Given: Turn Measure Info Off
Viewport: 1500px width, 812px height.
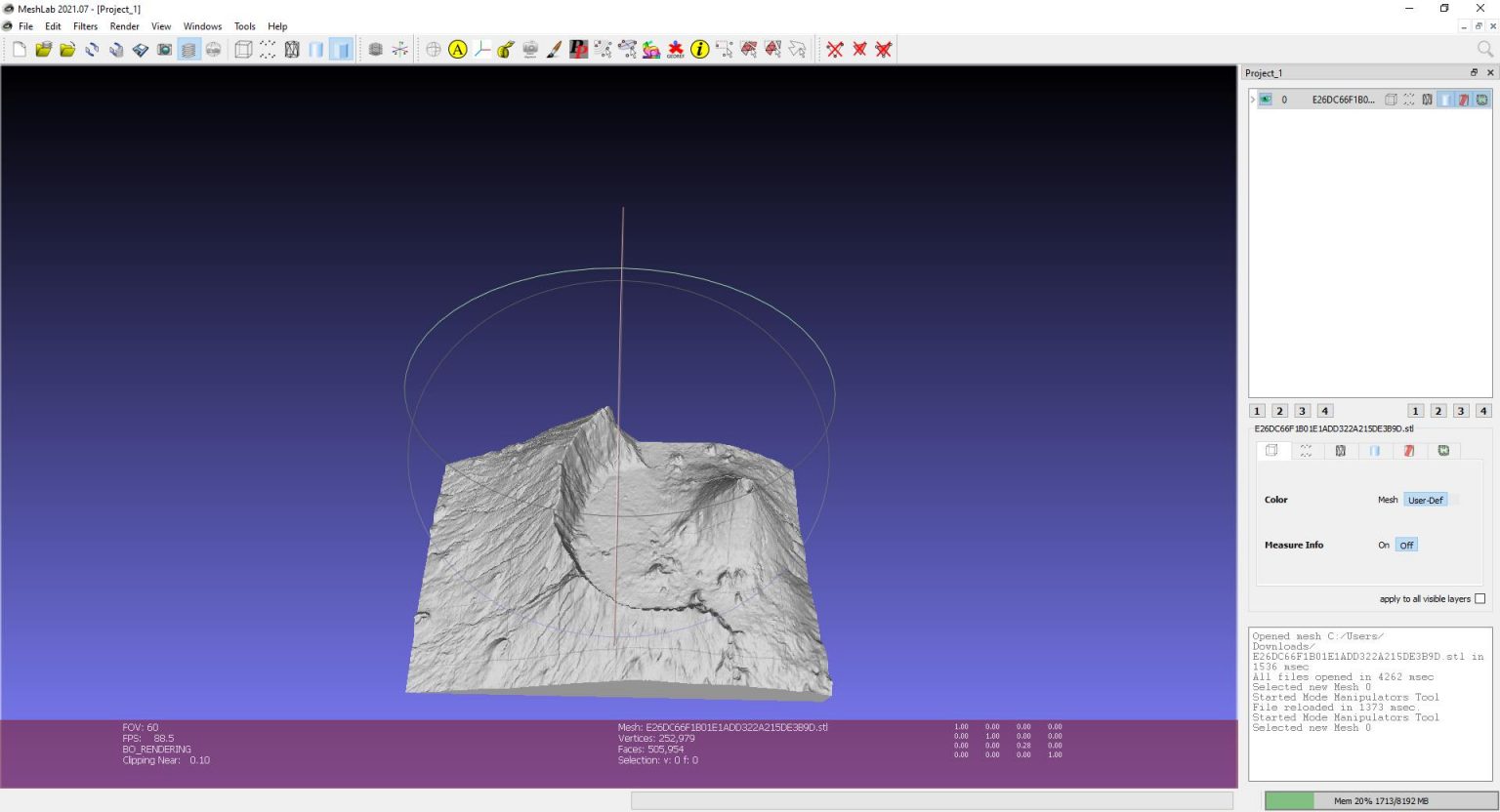Looking at the screenshot, I should pos(1406,545).
